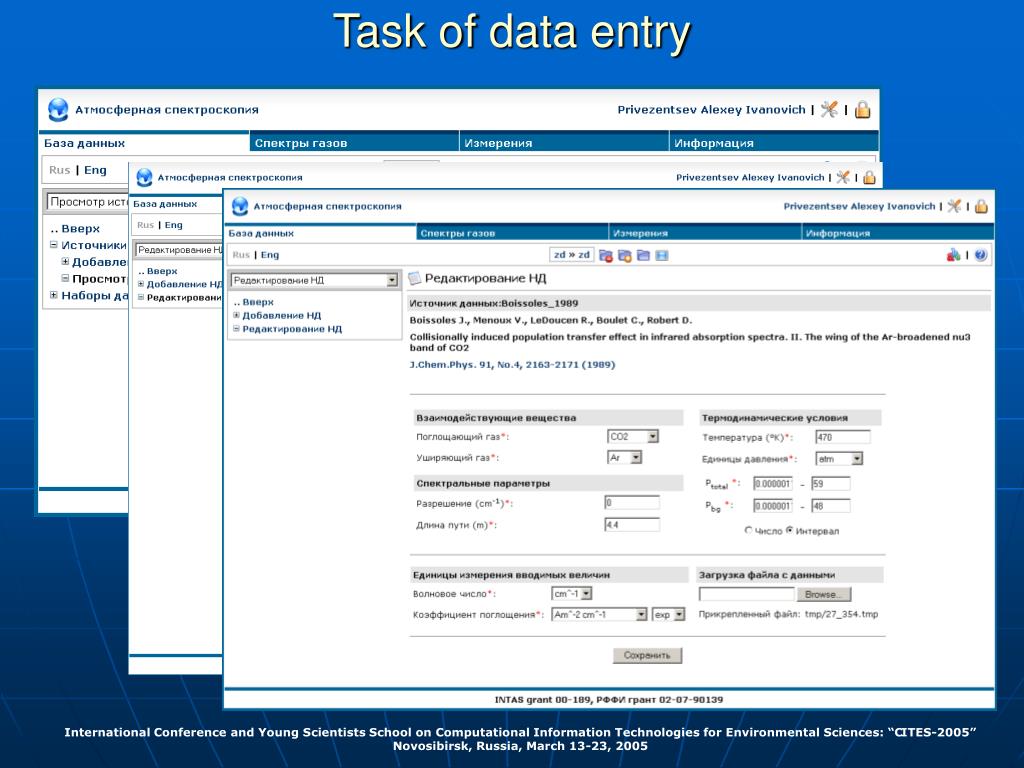Click the globe logo in the back window
This screenshot has height=768, width=1024.
click(x=58, y=109)
